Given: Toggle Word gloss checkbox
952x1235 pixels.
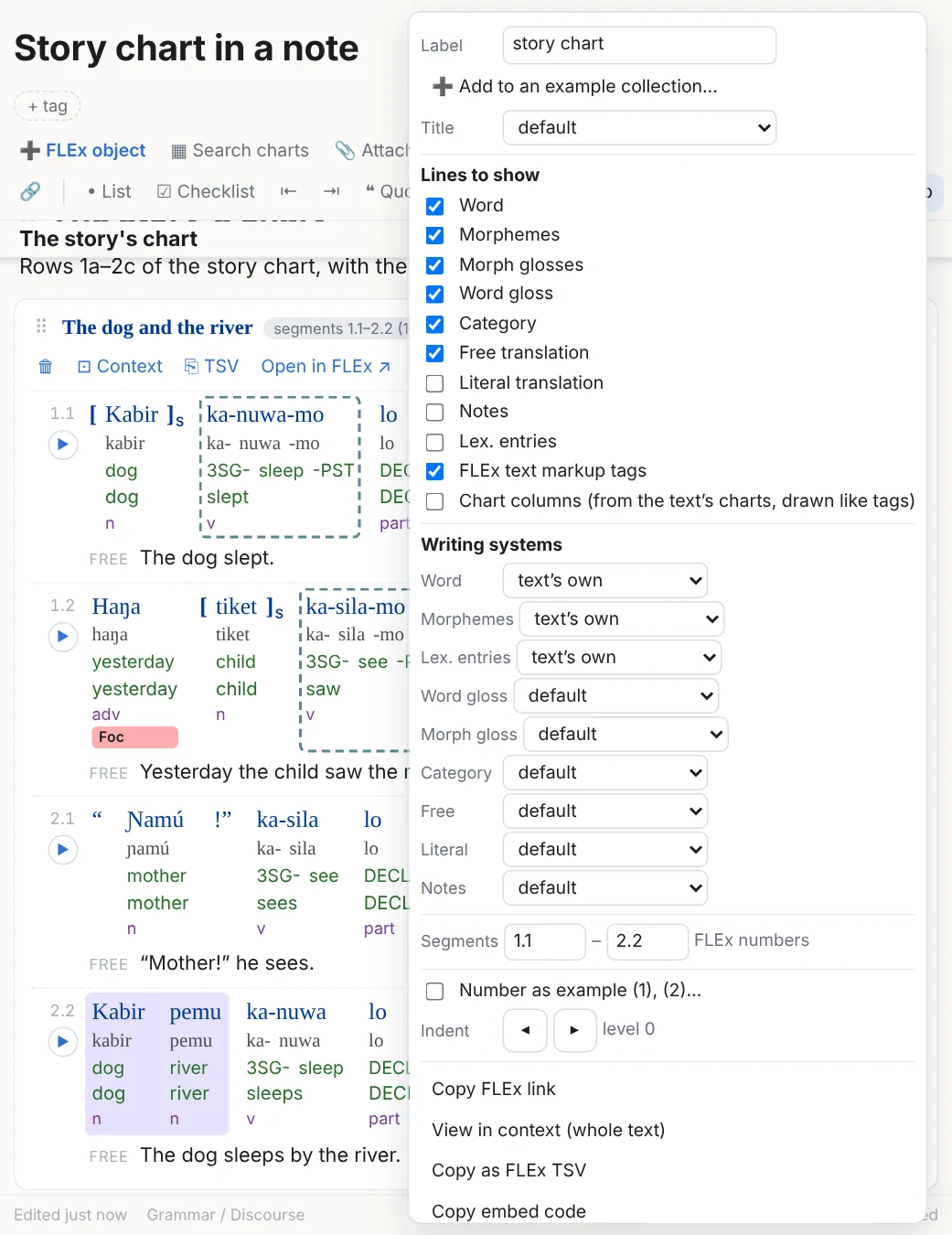Looking at the screenshot, I should coord(435,294).
